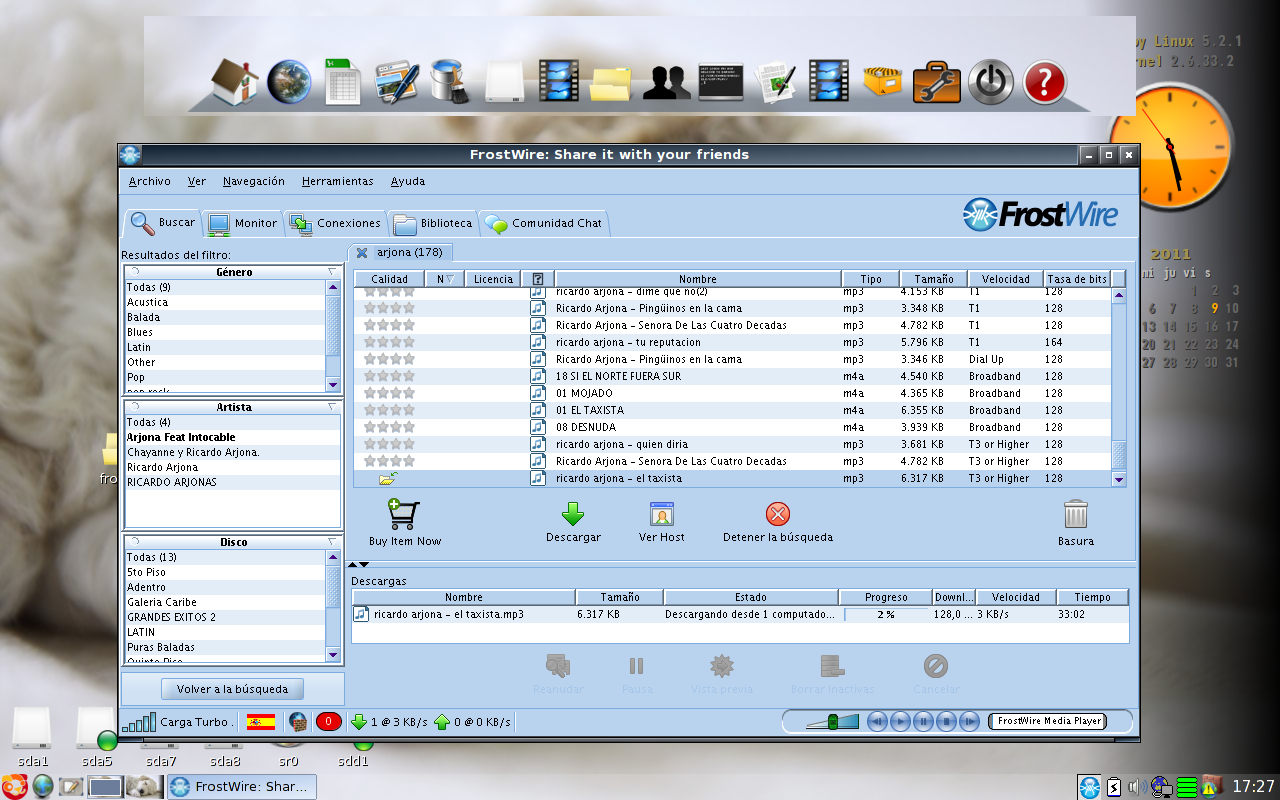This screenshot has height=800, width=1280.
Task: Click the Disco filter radio circle
Action: (135, 542)
